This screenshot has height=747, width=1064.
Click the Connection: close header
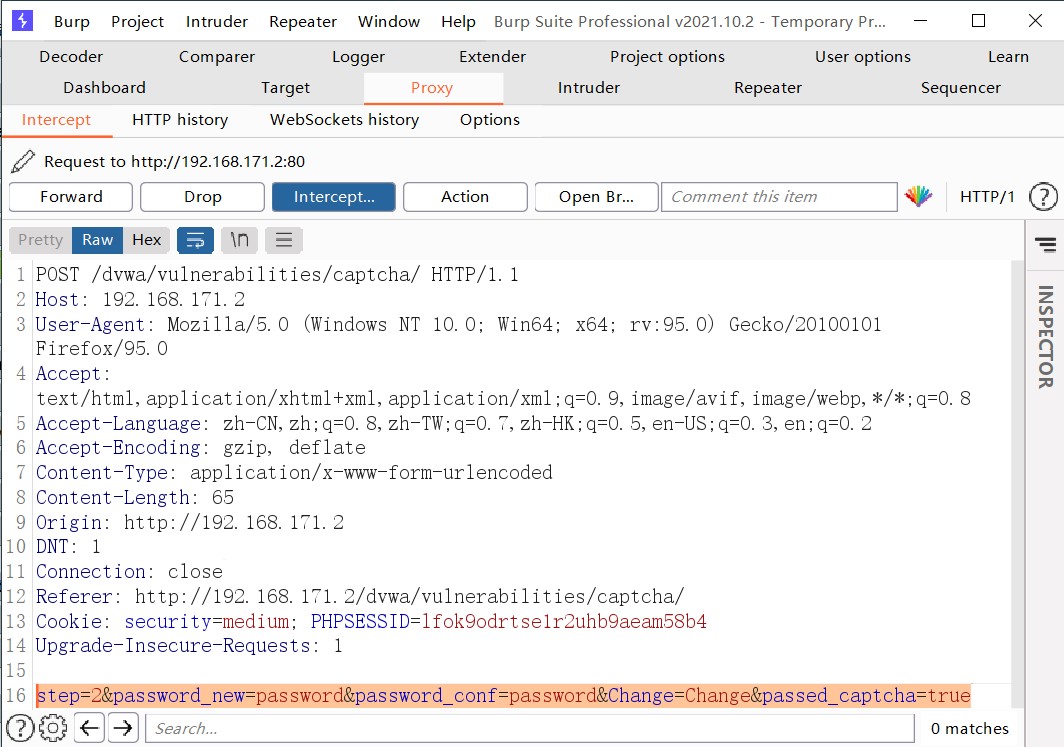[129, 571]
